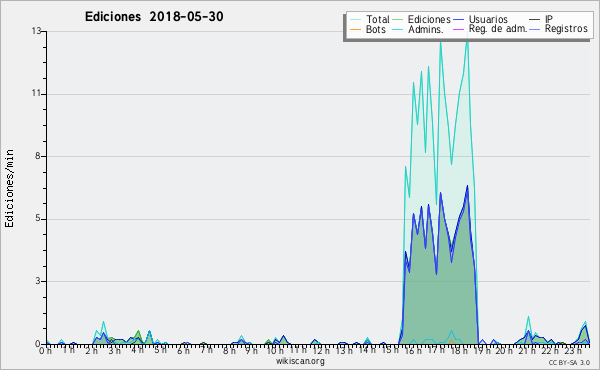Click the wikiscan.org label below chart
The height and width of the screenshot is (370, 600).
click(300, 361)
